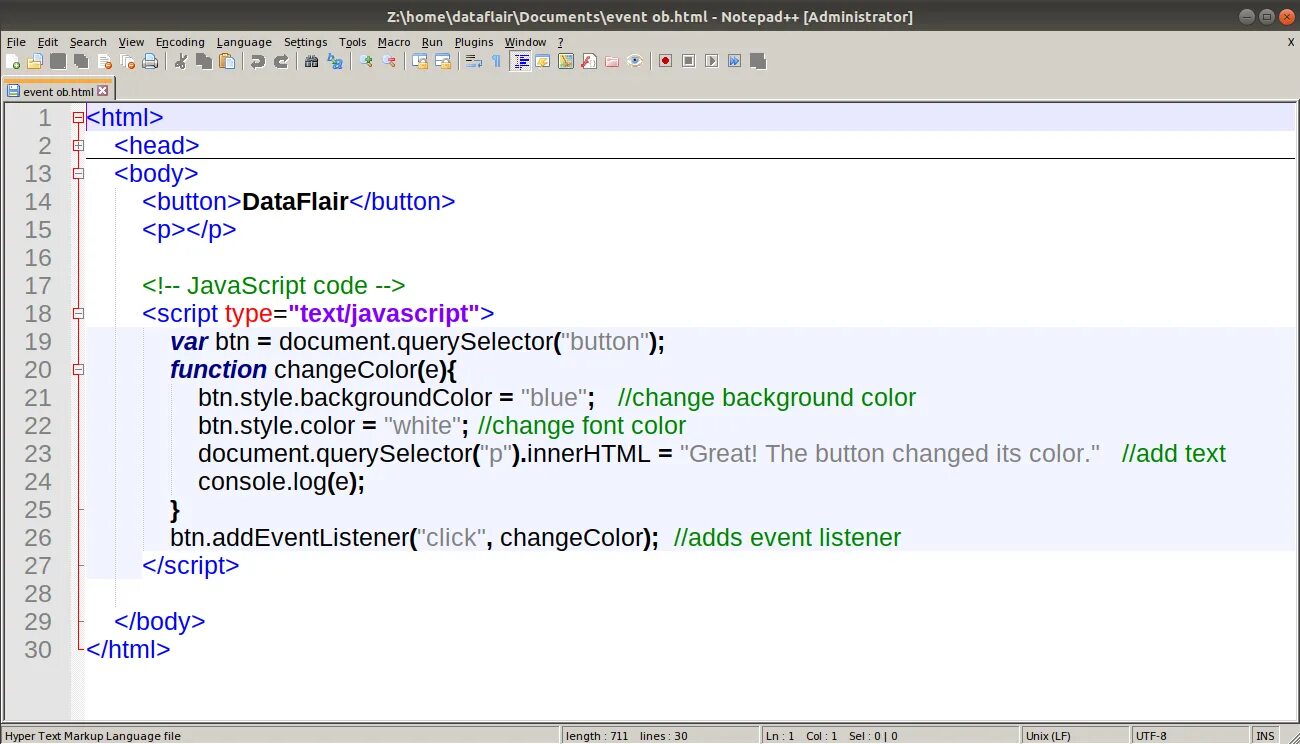Screen dimensions: 1300x744
Task: Collapse the body fold on line 13
Action: point(78,174)
